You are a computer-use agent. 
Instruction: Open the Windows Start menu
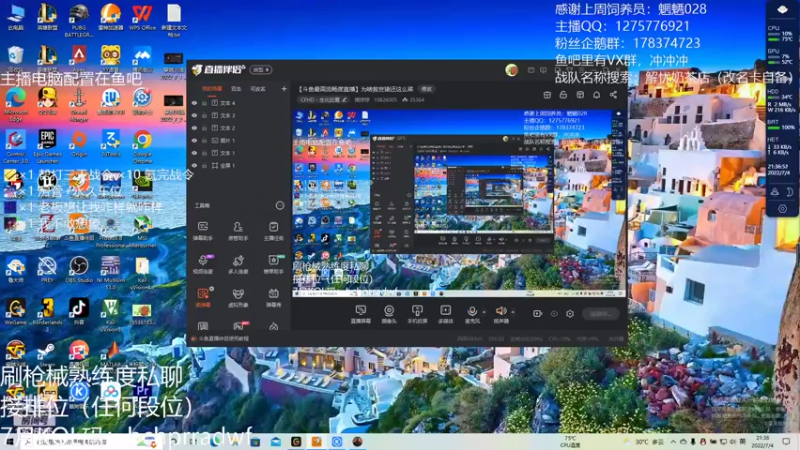pyautogui.click(x=9, y=442)
